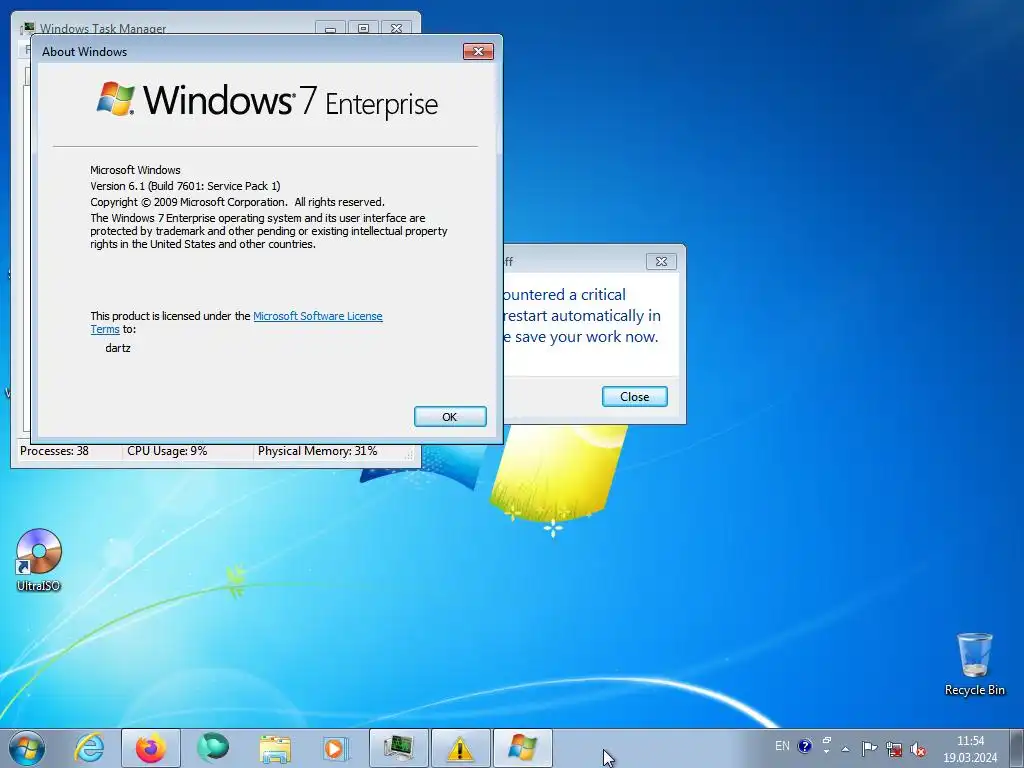
Task: Open the Start menu orb
Action: [27, 748]
